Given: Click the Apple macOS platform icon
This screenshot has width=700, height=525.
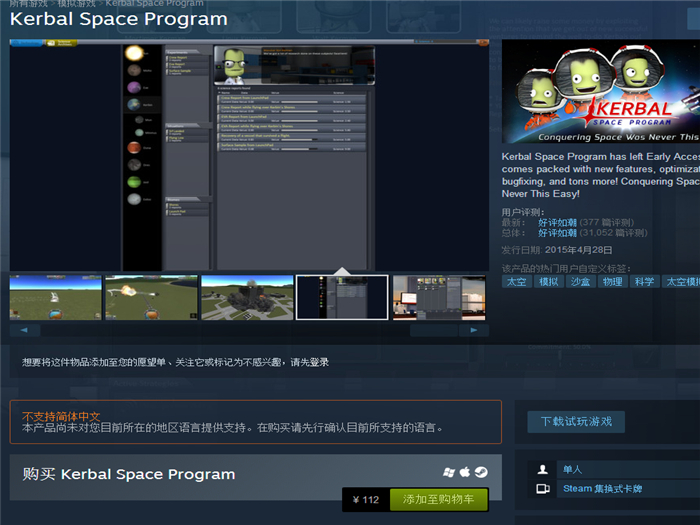Looking at the screenshot, I should 465,472.
